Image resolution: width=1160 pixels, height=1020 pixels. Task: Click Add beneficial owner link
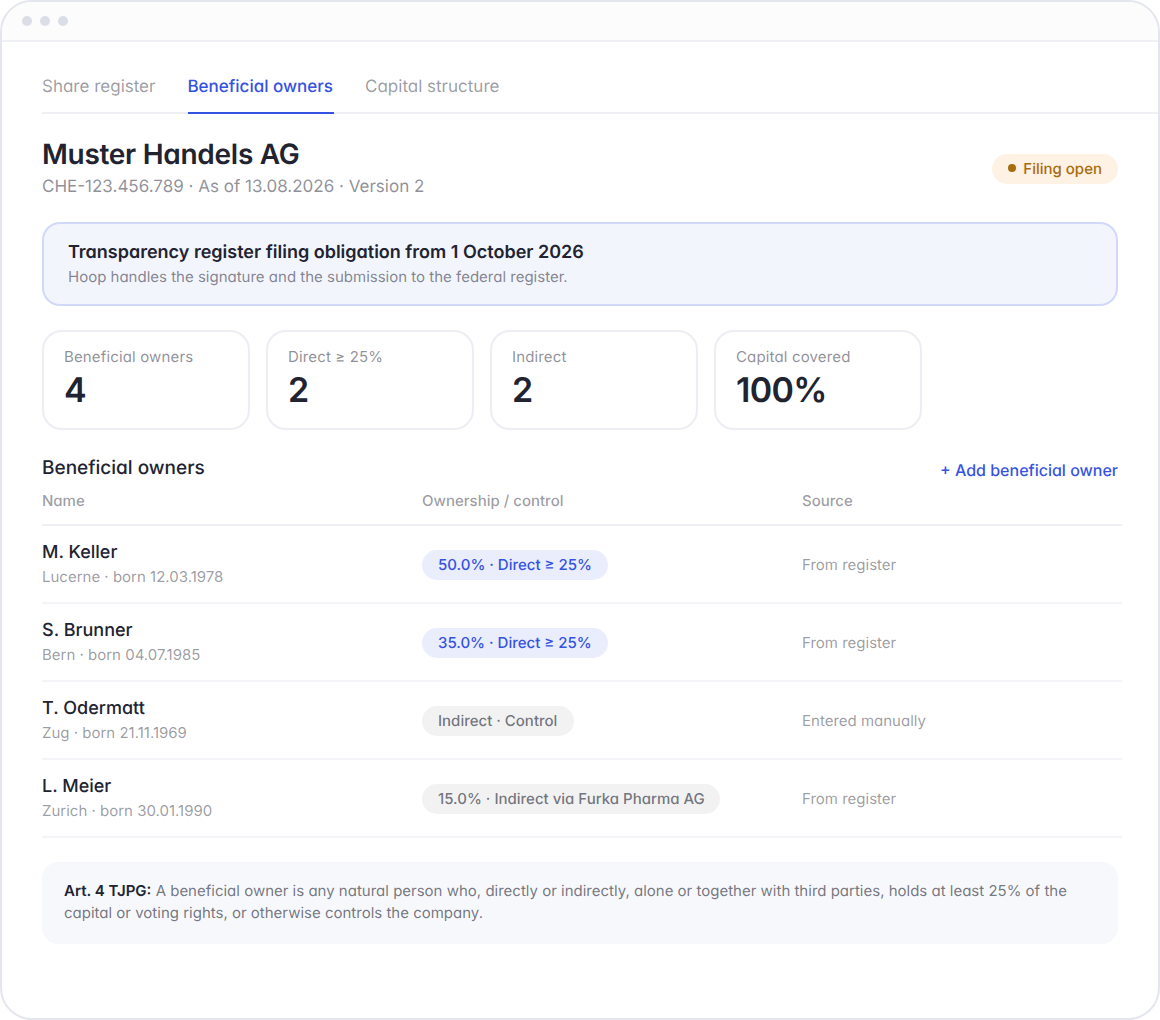pos(1028,470)
